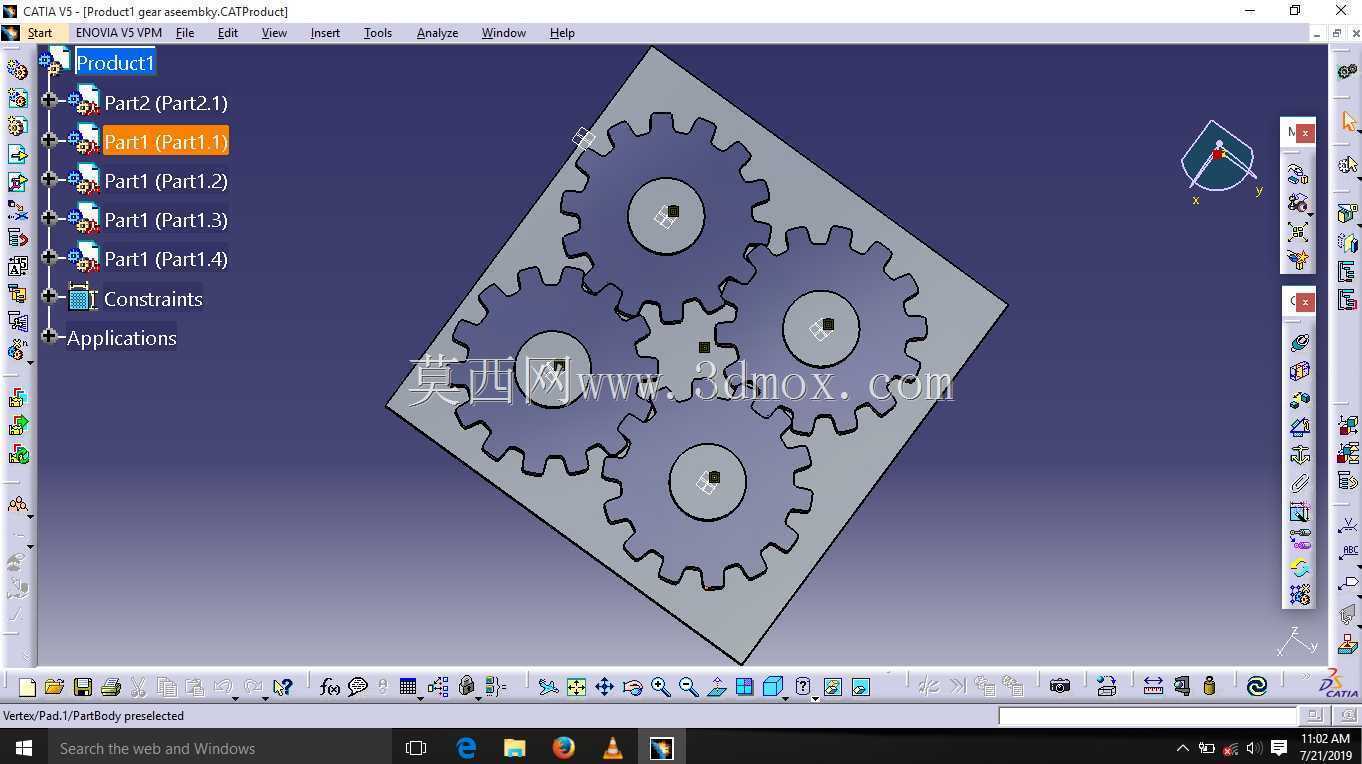Capture image with camera icon
The width and height of the screenshot is (1362, 764).
1059,686
